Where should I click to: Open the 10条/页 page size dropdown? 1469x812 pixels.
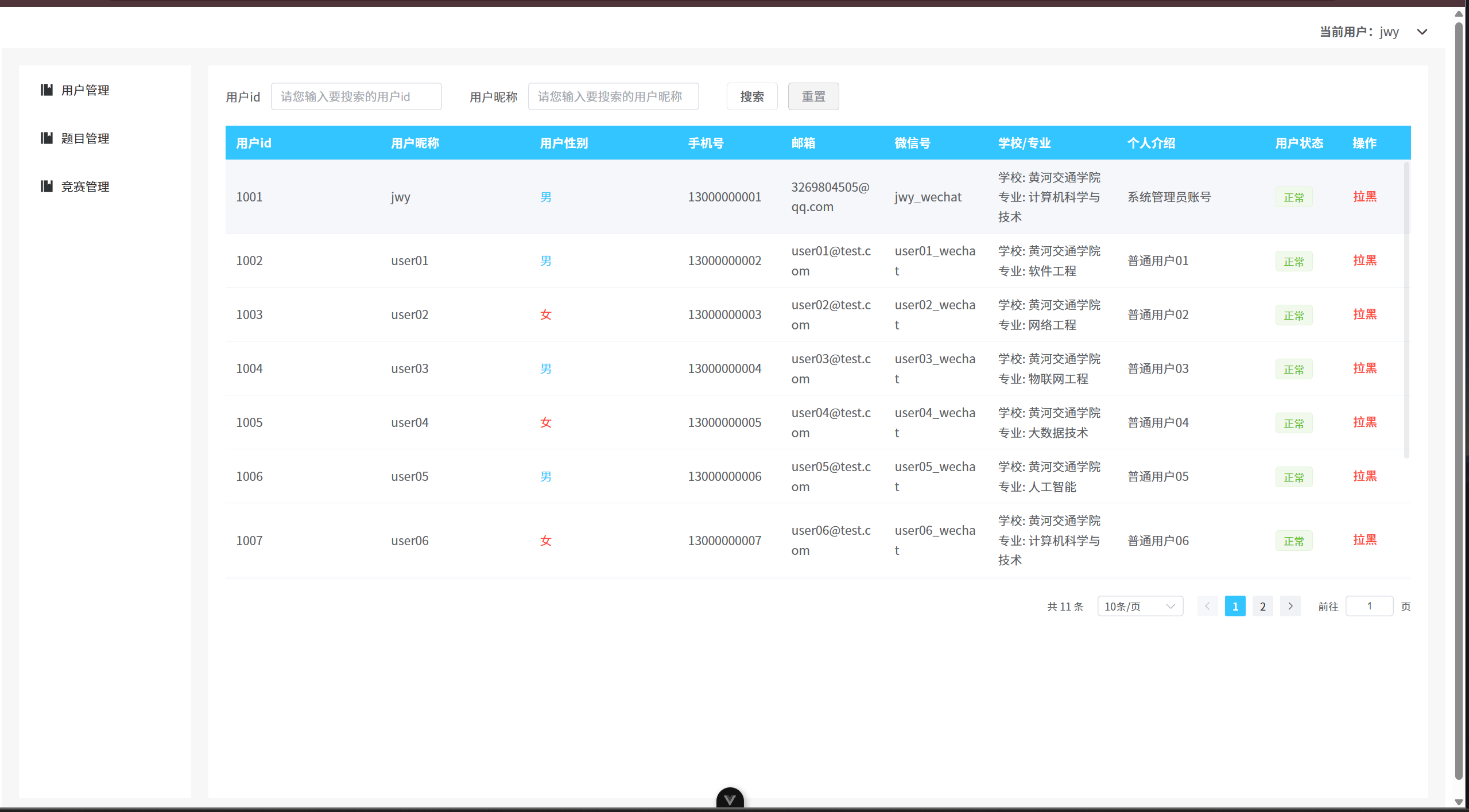tap(1139, 606)
